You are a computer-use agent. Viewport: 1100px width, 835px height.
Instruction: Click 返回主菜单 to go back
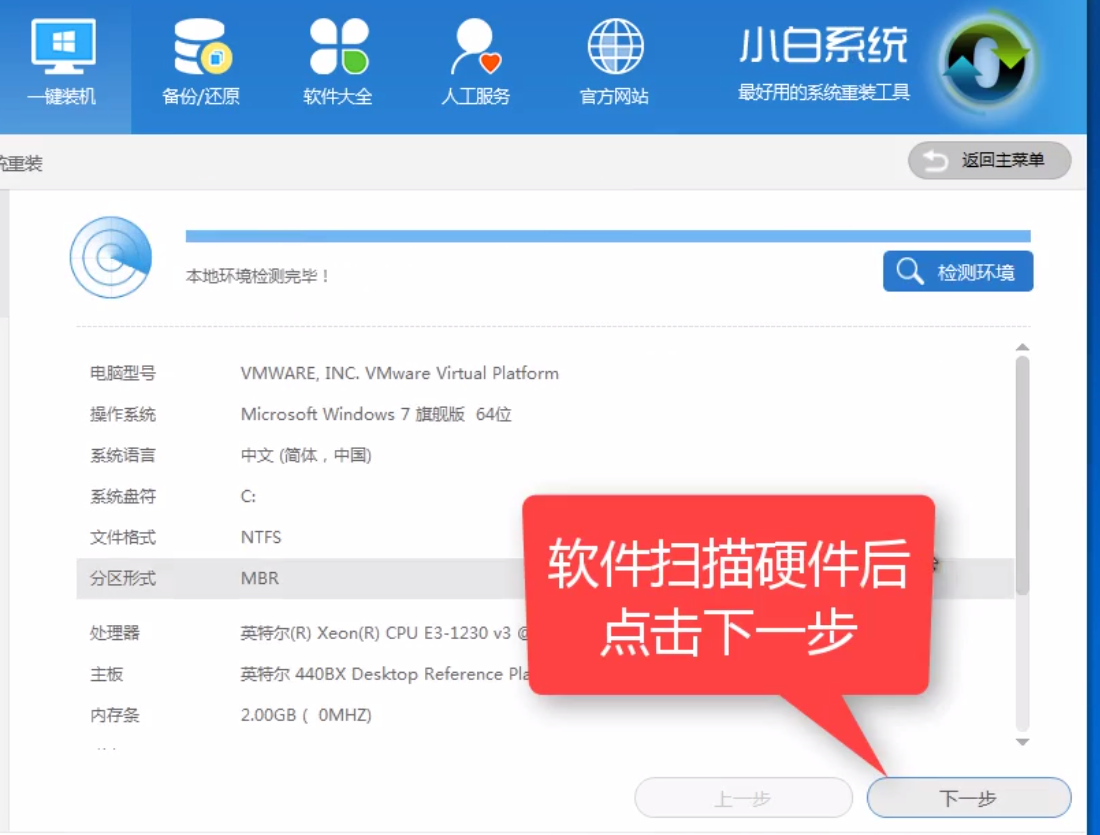click(x=988, y=161)
